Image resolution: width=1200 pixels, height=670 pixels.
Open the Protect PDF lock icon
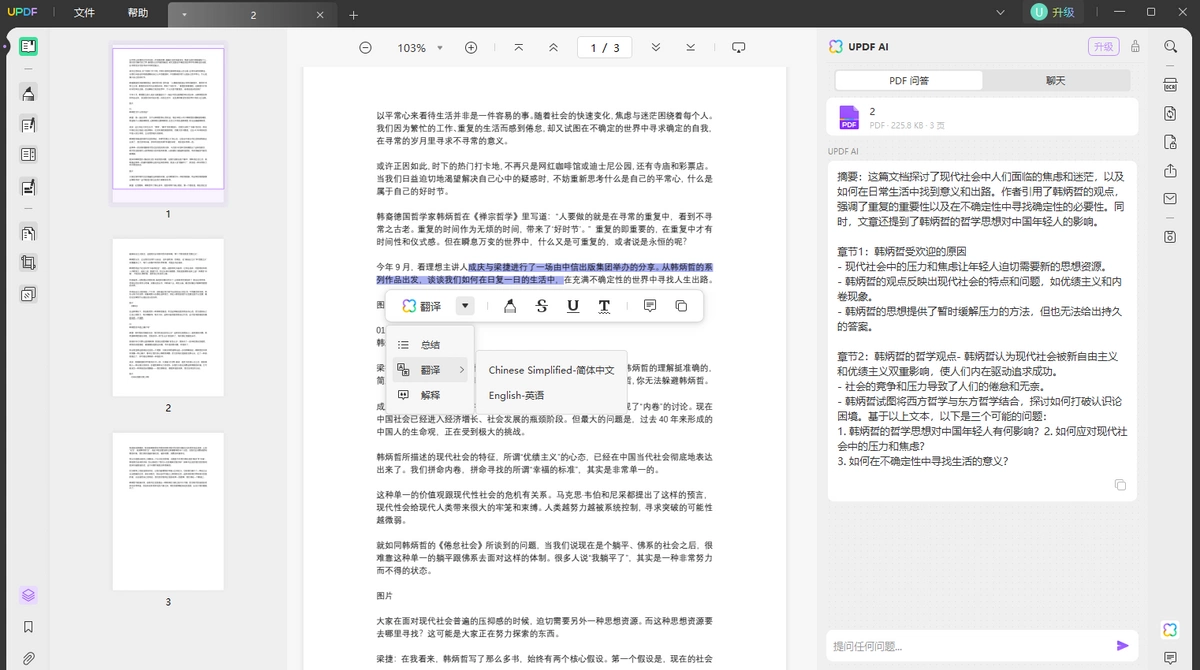click(x=1170, y=143)
